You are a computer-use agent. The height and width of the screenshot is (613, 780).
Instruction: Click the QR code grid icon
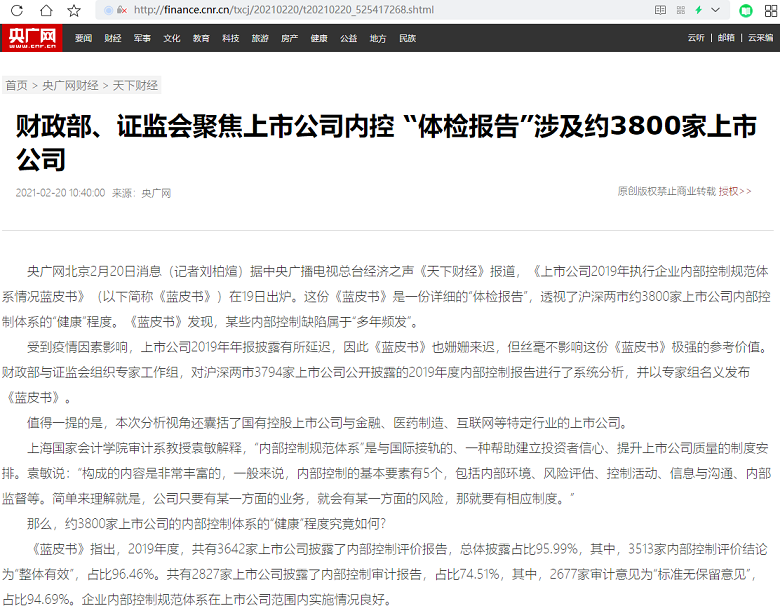[x=679, y=10]
